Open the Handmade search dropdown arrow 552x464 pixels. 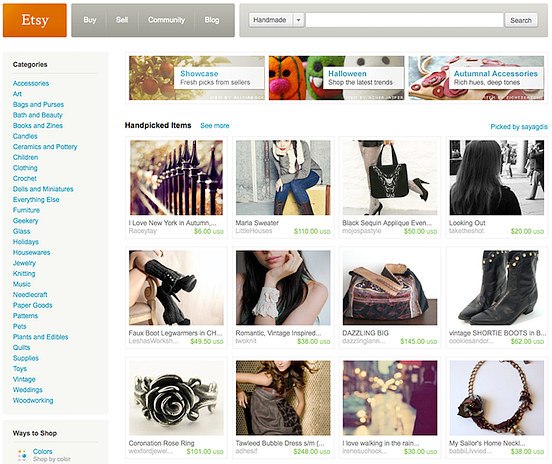click(x=298, y=20)
